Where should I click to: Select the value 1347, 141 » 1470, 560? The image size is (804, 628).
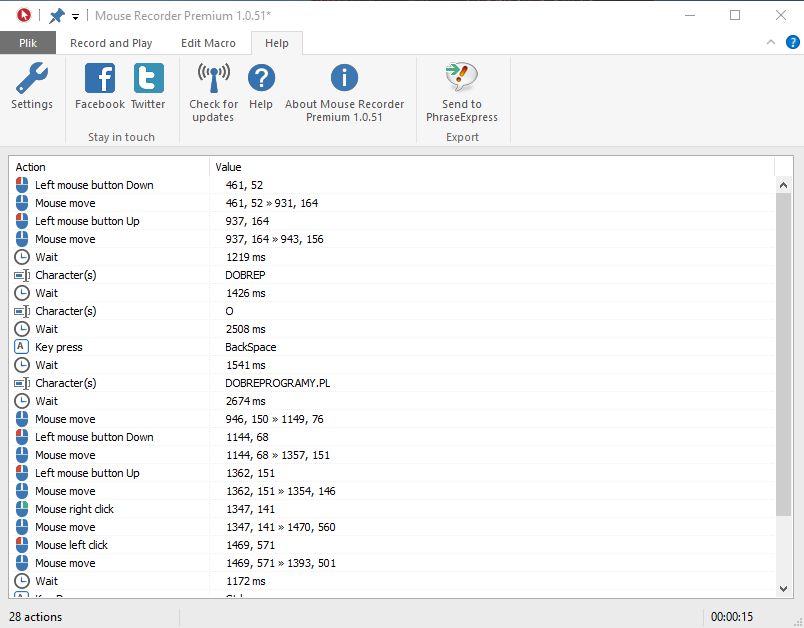click(280, 527)
